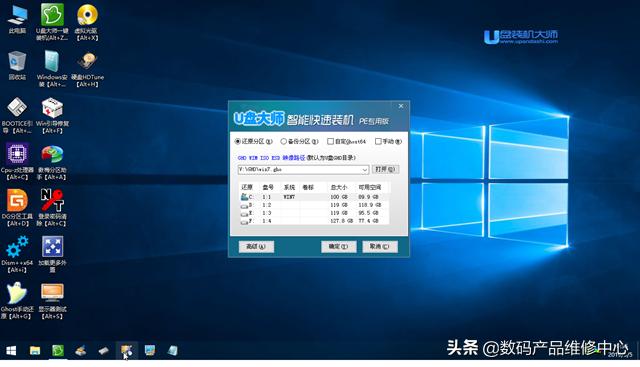640x367 pixels.
Task: Select the D: partition row 1:2
Action: click(313, 205)
